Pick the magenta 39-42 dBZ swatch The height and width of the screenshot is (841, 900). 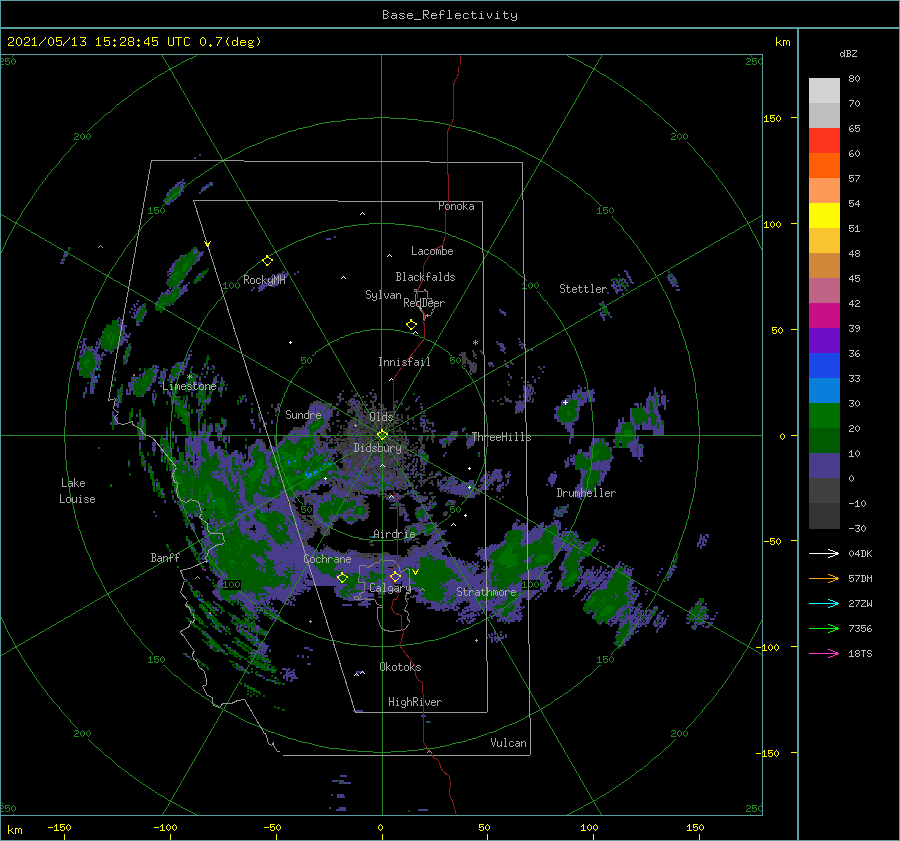click(x=824, y=316)
